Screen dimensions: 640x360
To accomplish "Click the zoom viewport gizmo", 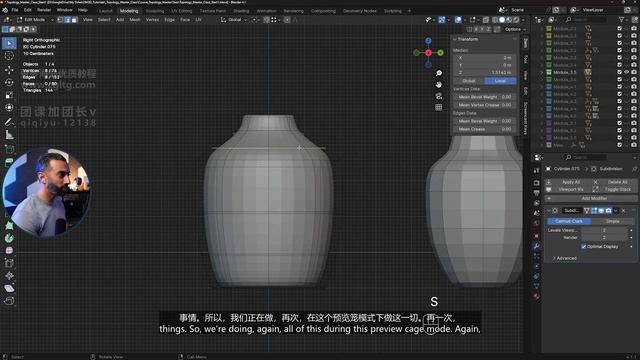I will [x=438, y=73].
